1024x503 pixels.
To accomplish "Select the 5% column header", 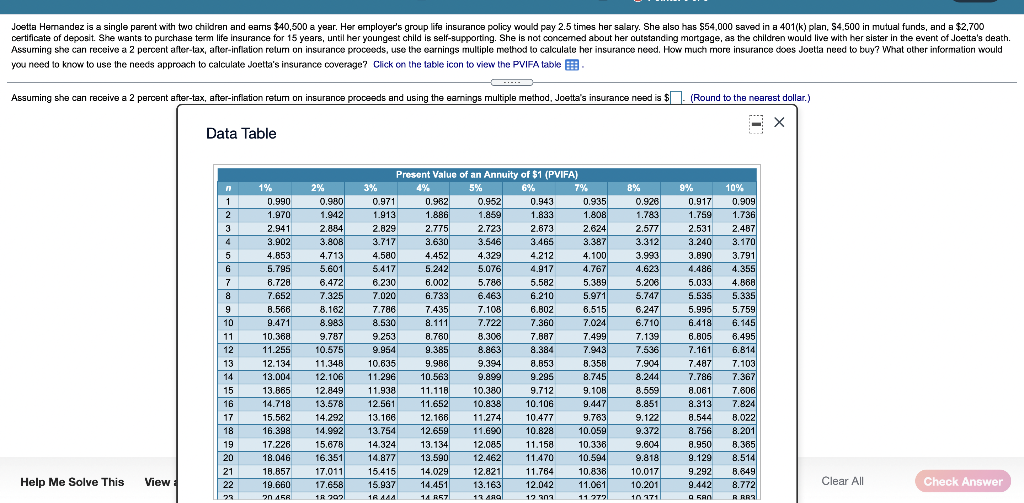I will [x=475, y=186].
